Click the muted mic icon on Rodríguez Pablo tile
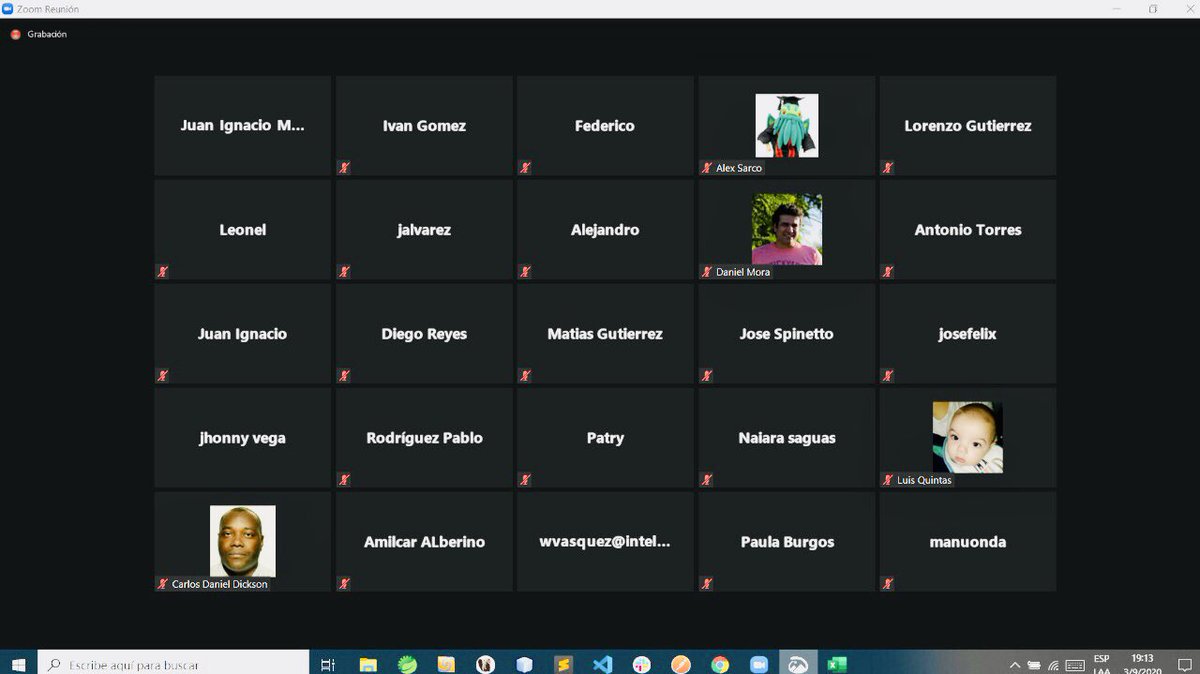Viewport: 1200px width, 674px height. coord(344,480)
